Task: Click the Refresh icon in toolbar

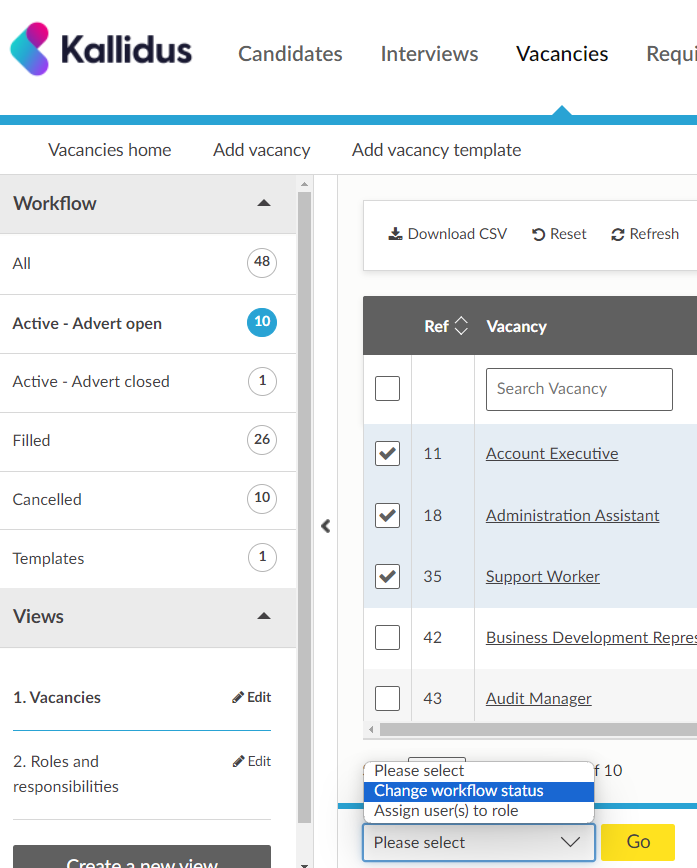Action: 618,234
